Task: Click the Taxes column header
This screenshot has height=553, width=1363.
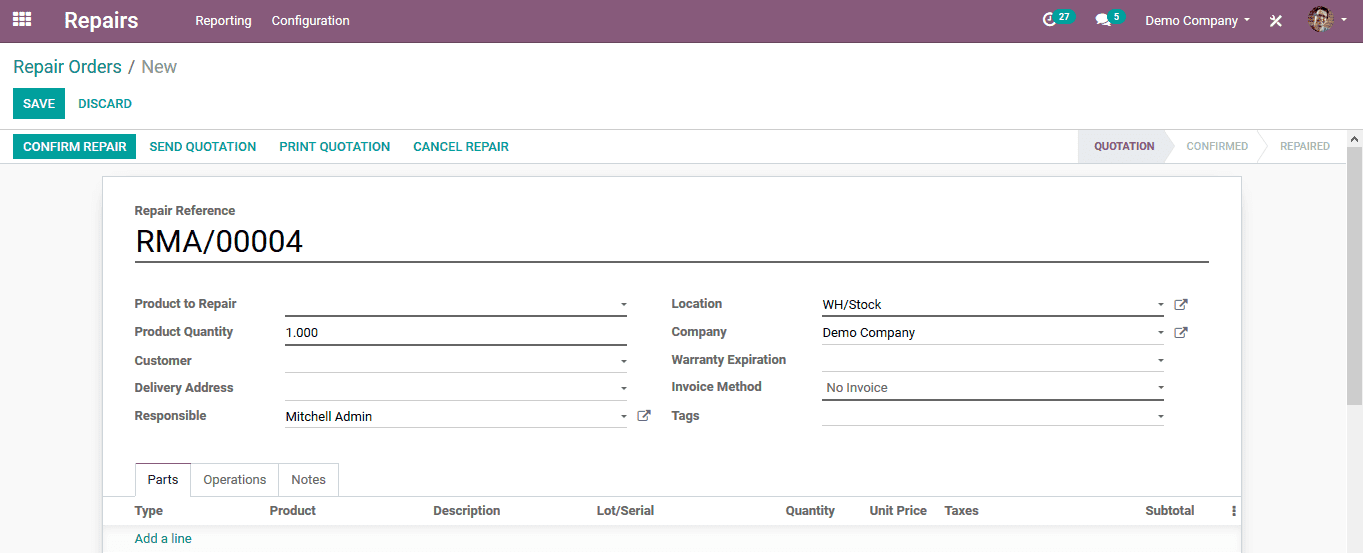Action: [962, 511]
